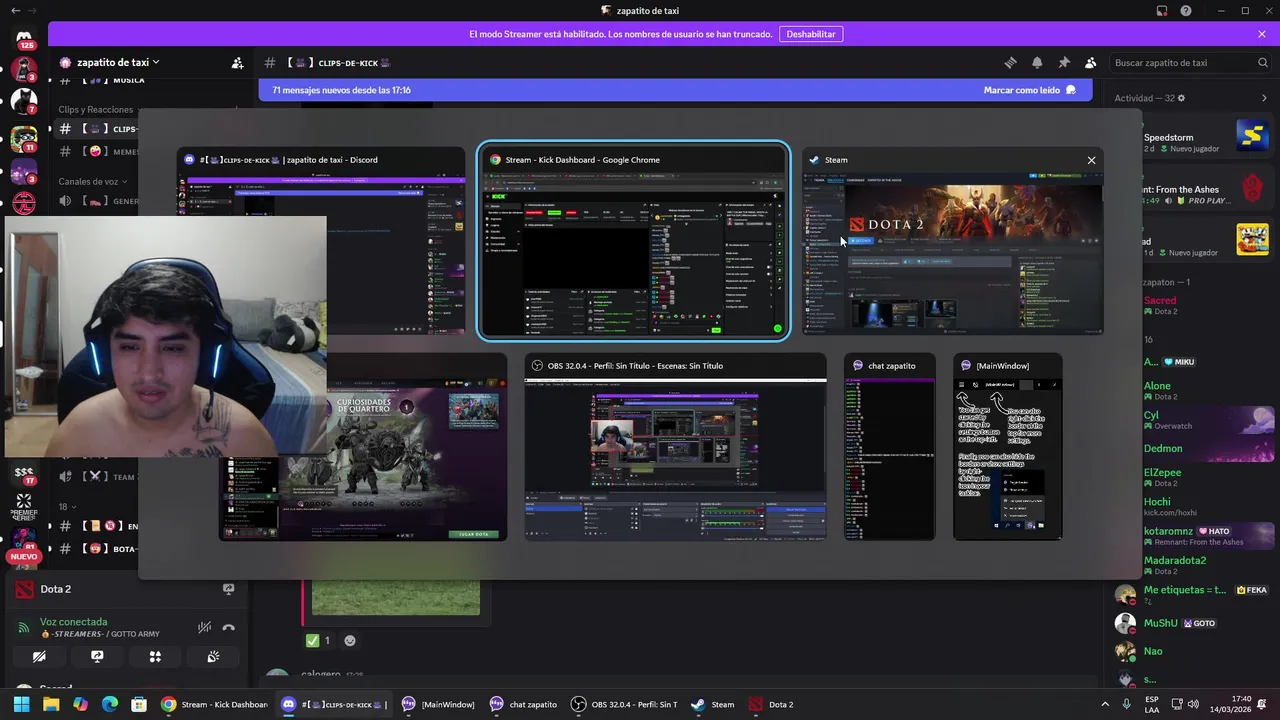This screenshot has height=720, width=1280.
Task: Click Marcar como leído button
Action: (x=1029, y=90)
